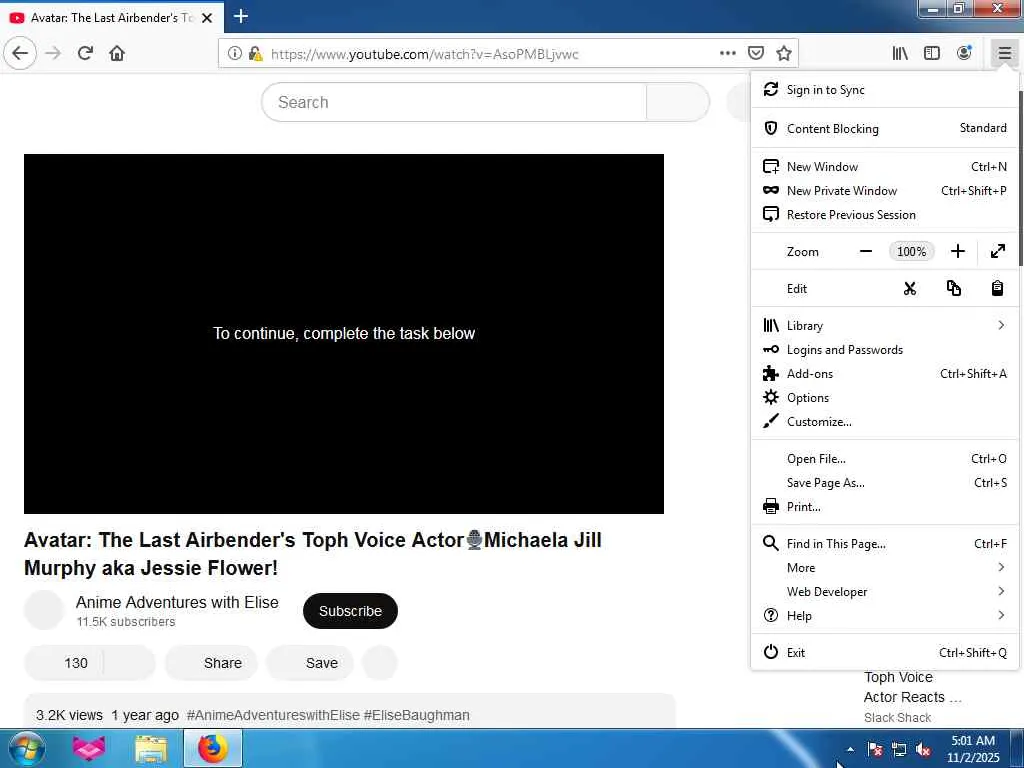Open page actions three-dot menu
This screenshot has width=1024, height=768.
click(728, 54)
